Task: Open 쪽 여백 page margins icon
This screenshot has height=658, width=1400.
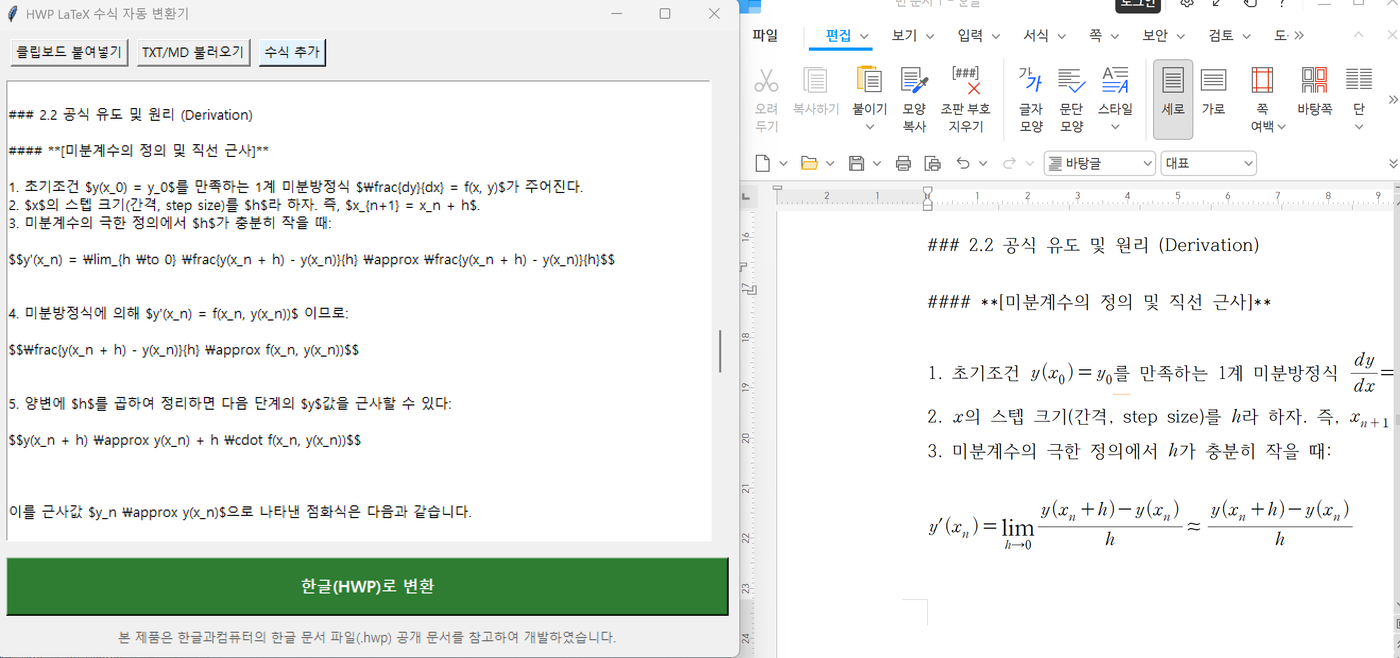Action: 1263,80
